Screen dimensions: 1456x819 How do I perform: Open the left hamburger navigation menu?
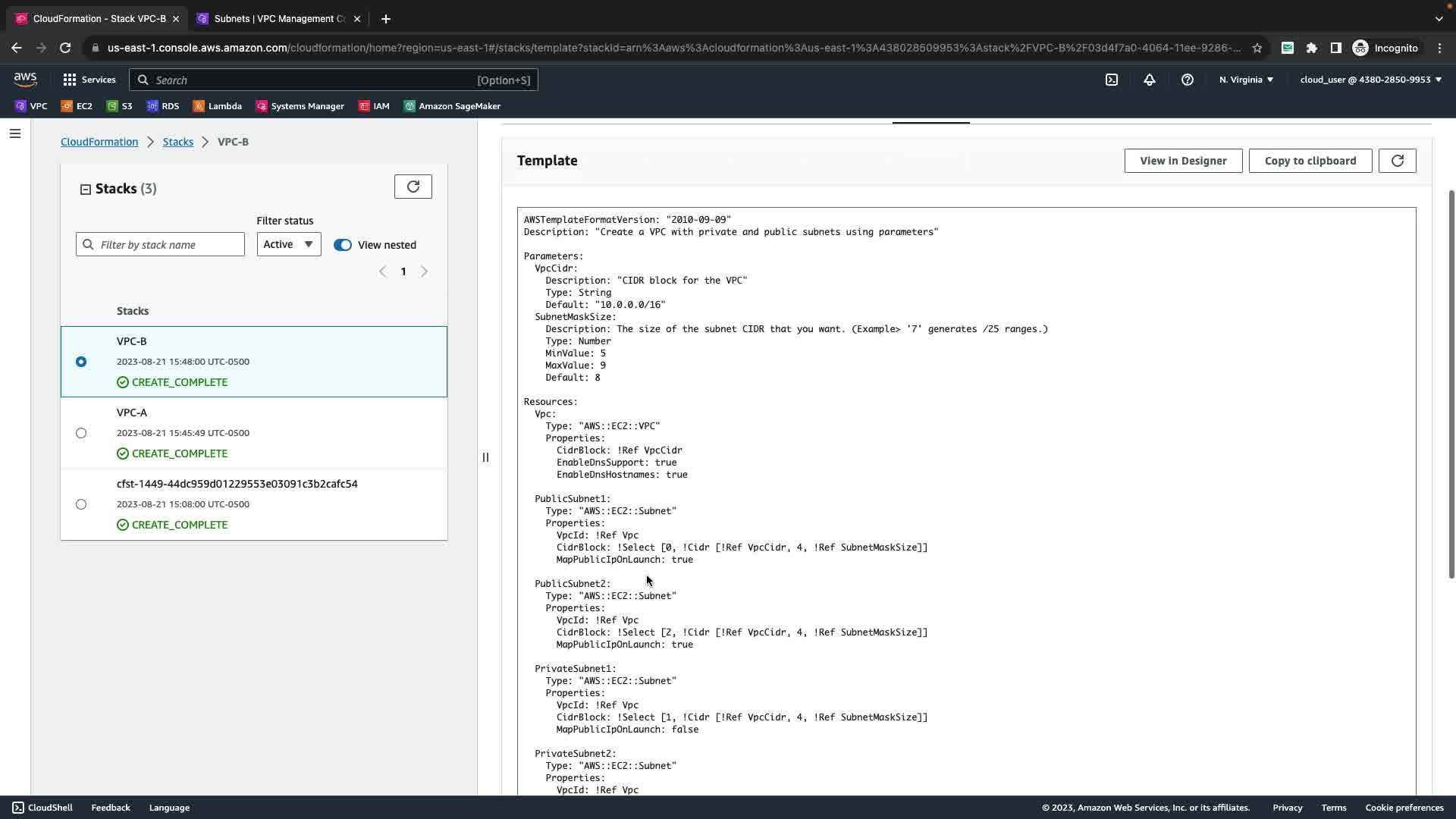(15, 133)
